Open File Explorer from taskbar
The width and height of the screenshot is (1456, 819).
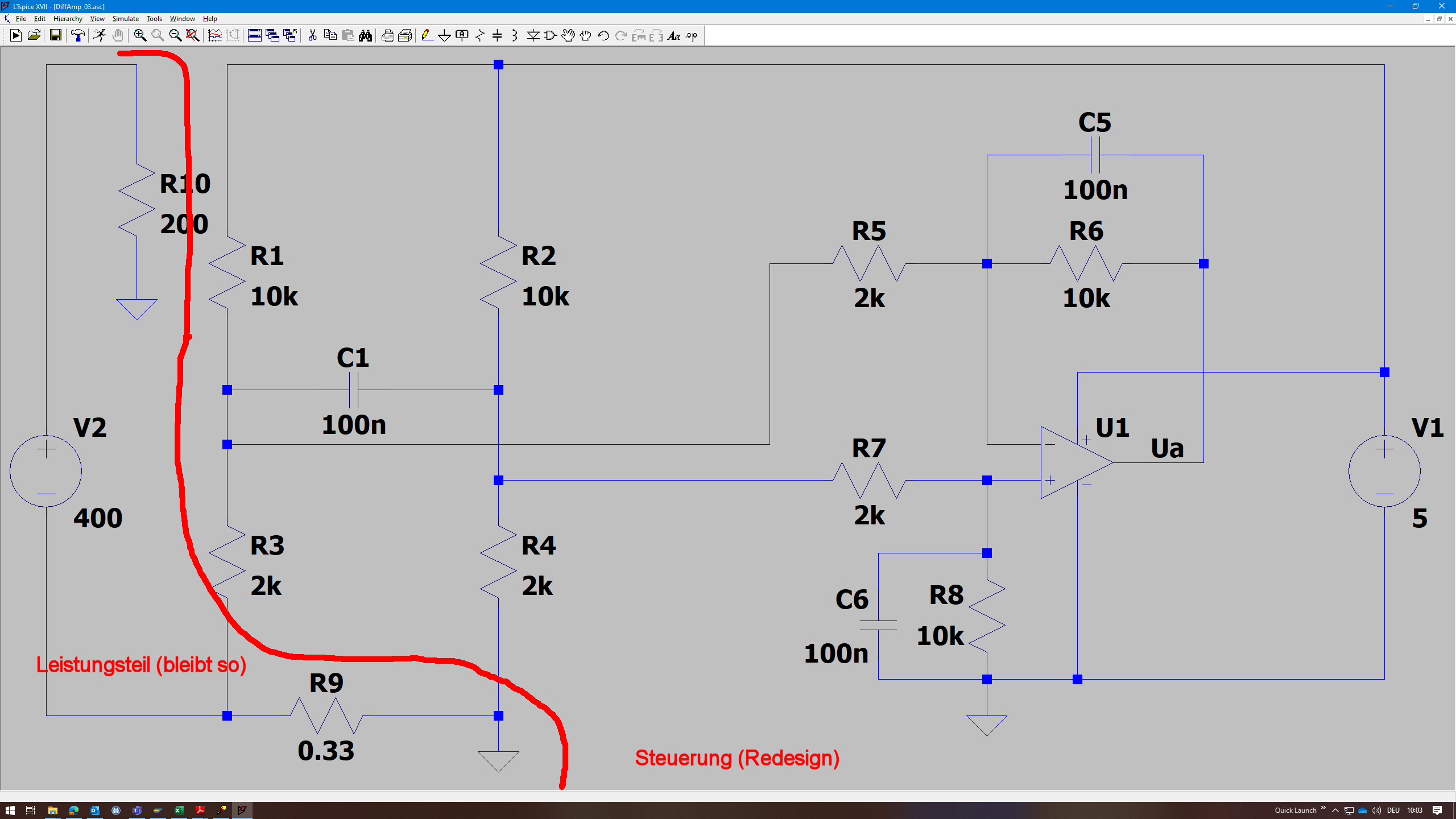coord(52,810)
